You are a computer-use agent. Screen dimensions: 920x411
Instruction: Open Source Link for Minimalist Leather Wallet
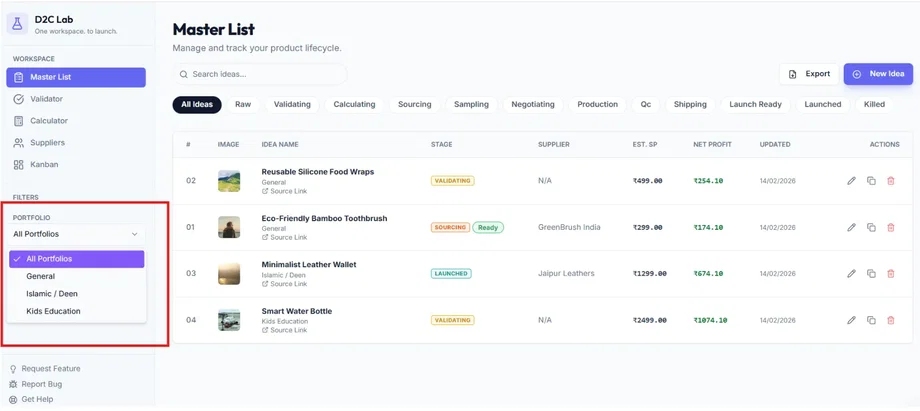coord(288,284)
